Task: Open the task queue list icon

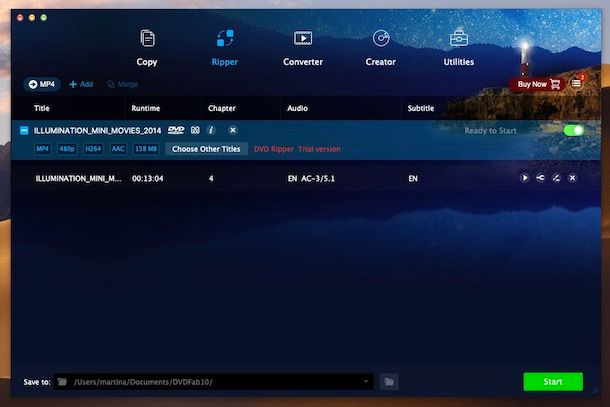Action: (x=576, y=83)
